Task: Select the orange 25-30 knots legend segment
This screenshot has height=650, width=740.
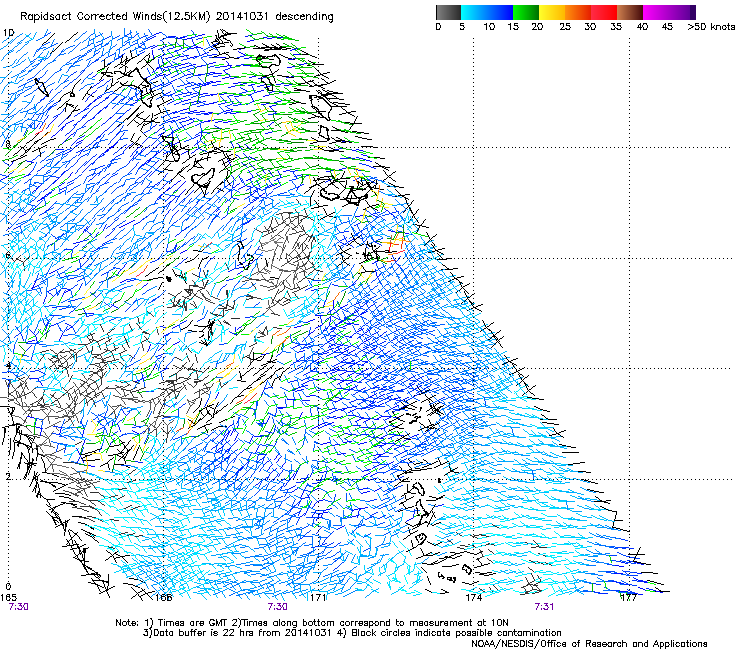Action: tap(578, 12)
